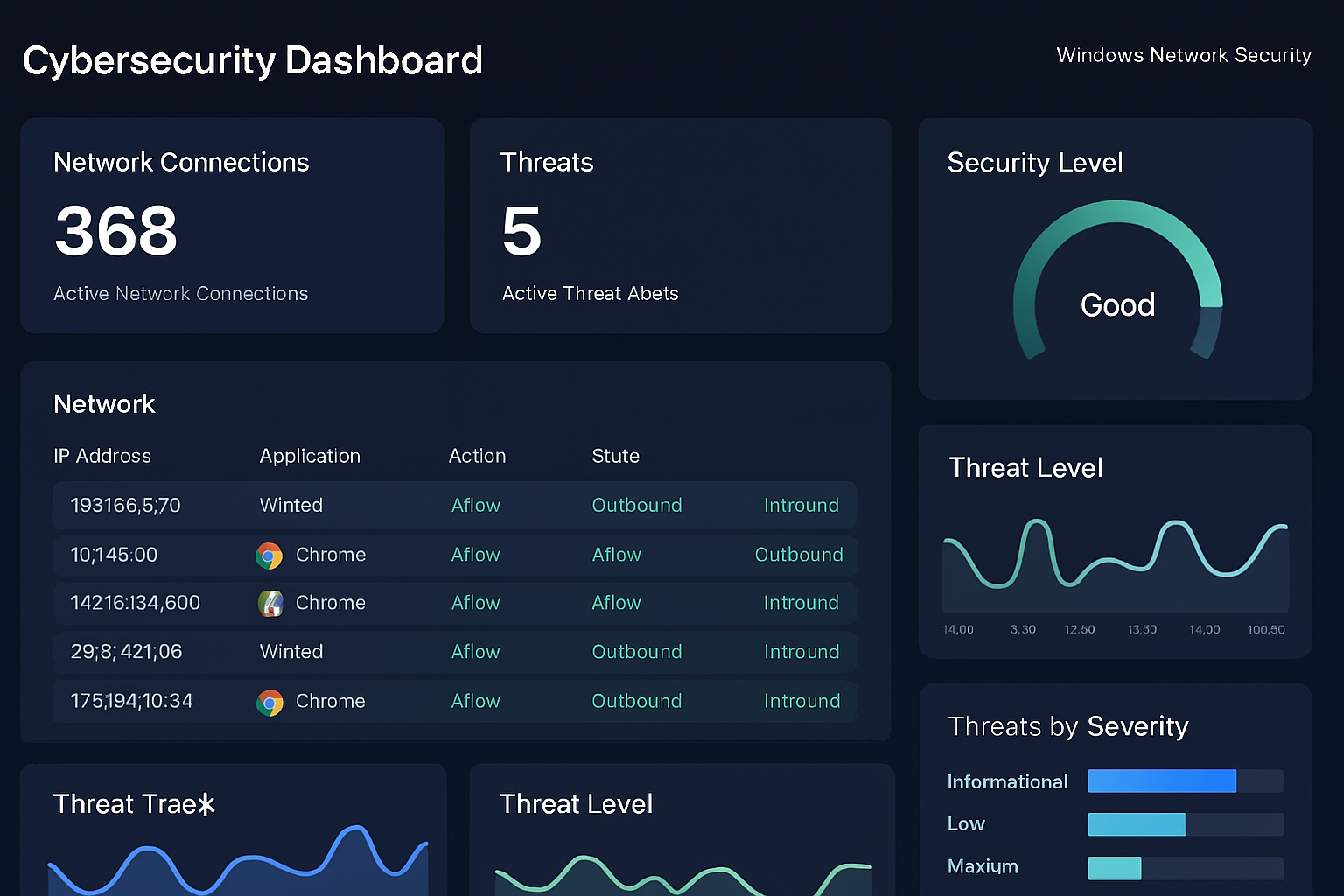The height and width of the screenshot is (896, 1344).
Task: Sort by the IP Address column header
Action: coord(102,456)
